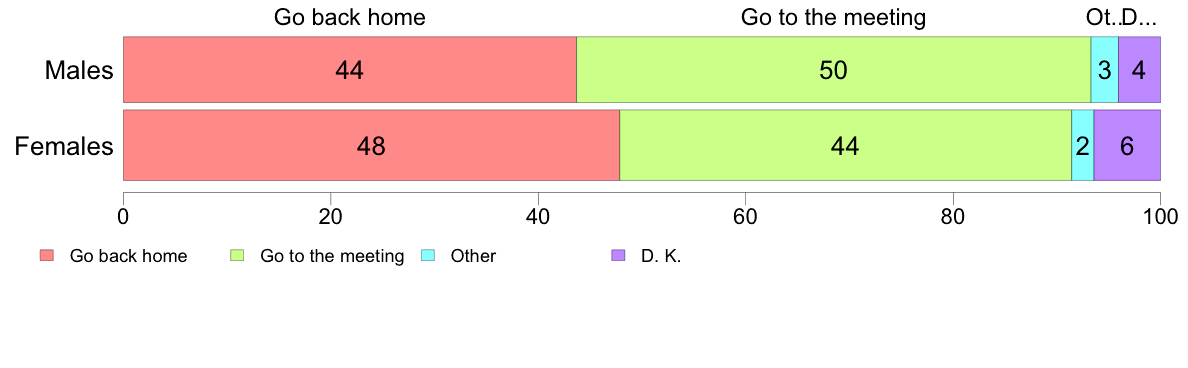Select the Males green segment labeled 50
Viewport: 1188px width, 368px height.
click(x=833, y=70)
